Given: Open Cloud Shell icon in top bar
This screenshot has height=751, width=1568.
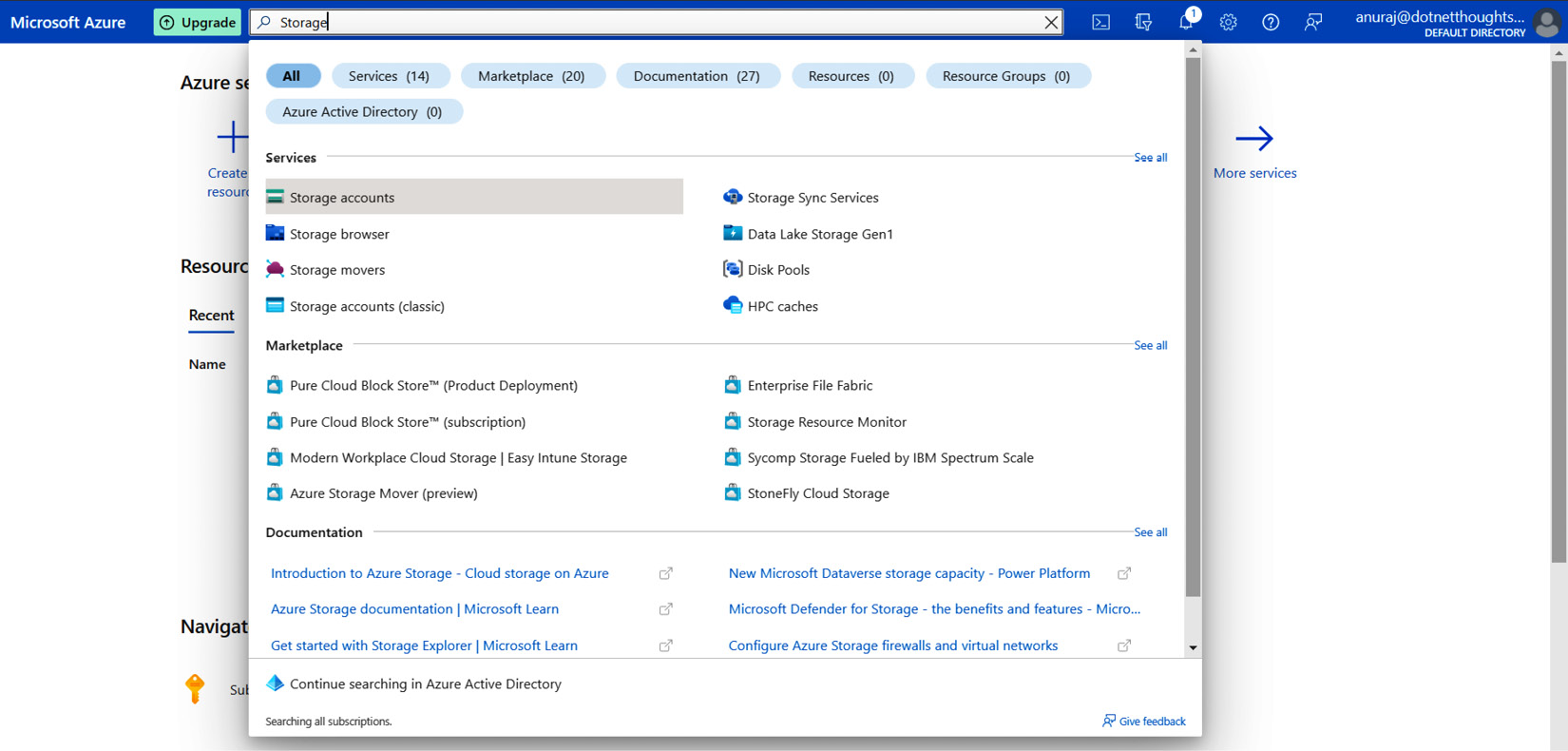Looking at the screenshot, I should point(1100,22).
